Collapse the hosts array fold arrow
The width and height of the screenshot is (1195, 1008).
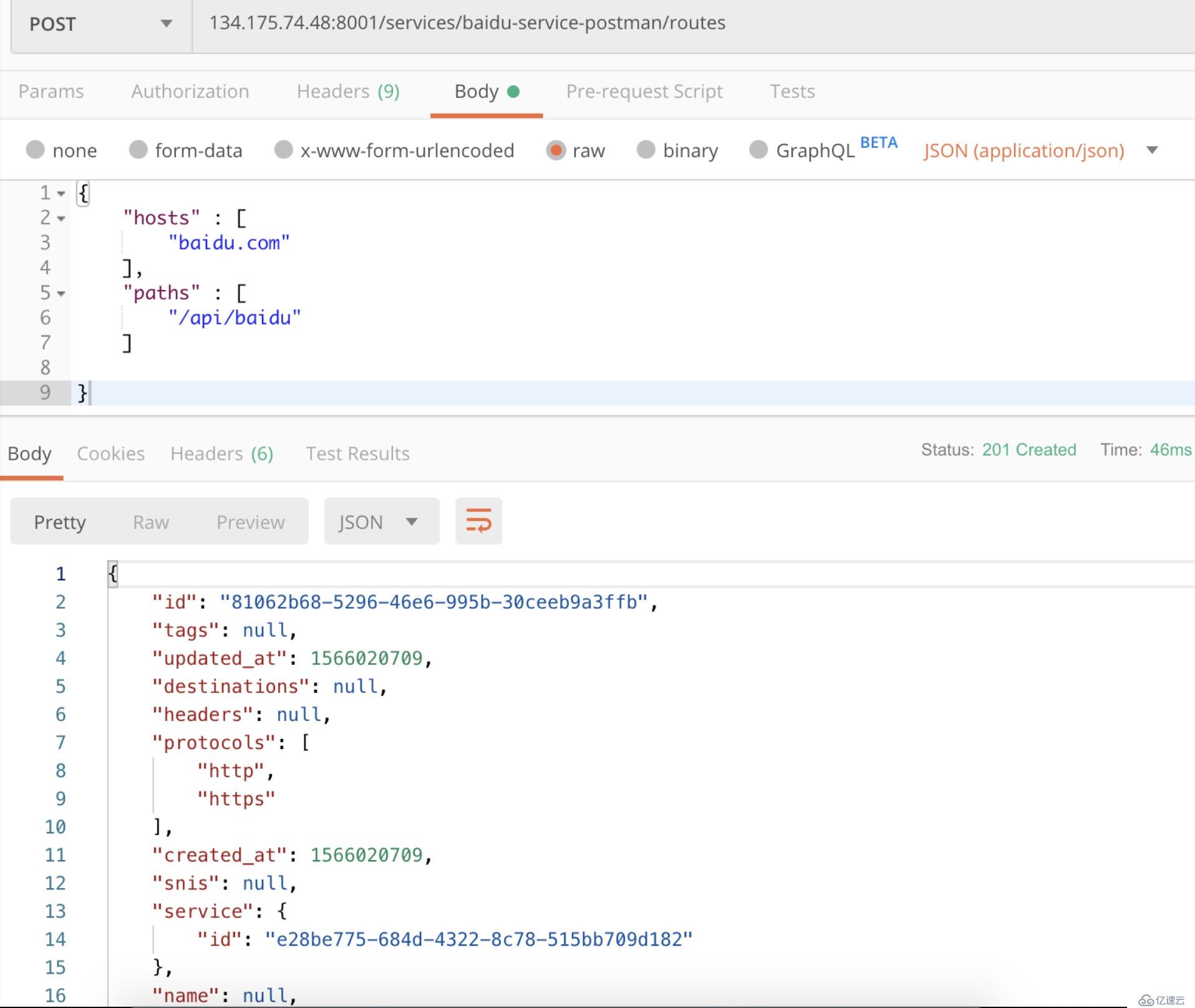click(x=61, y=218)
